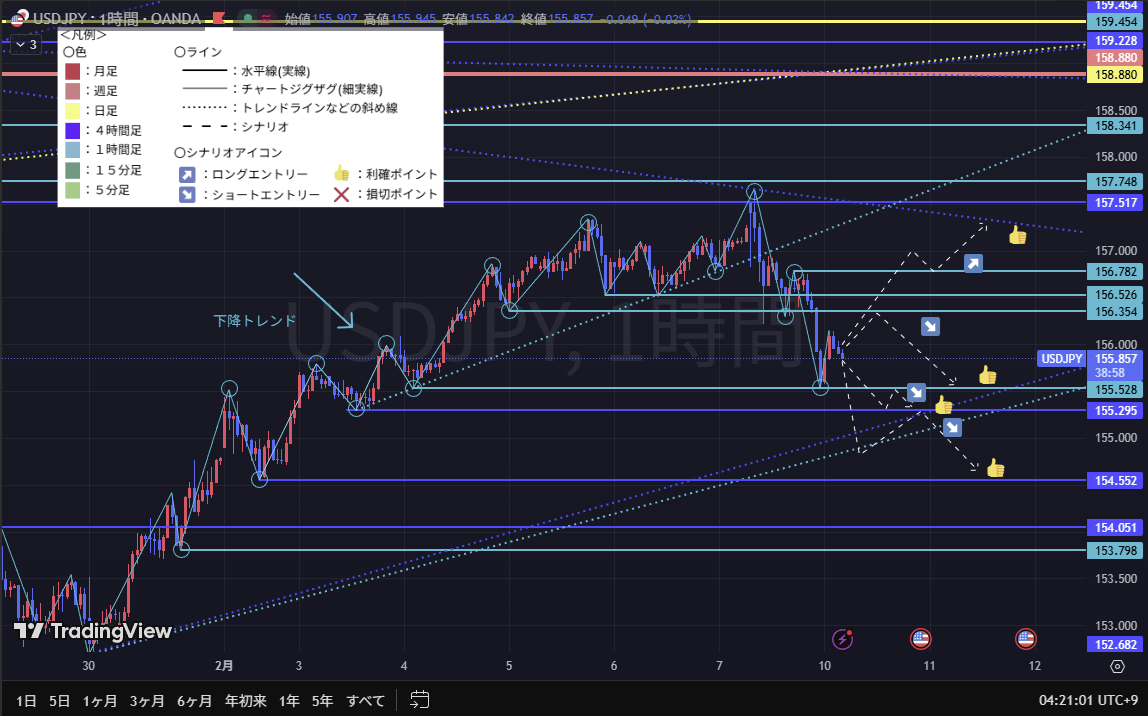Open chart settings gear on time axis

1116,666
